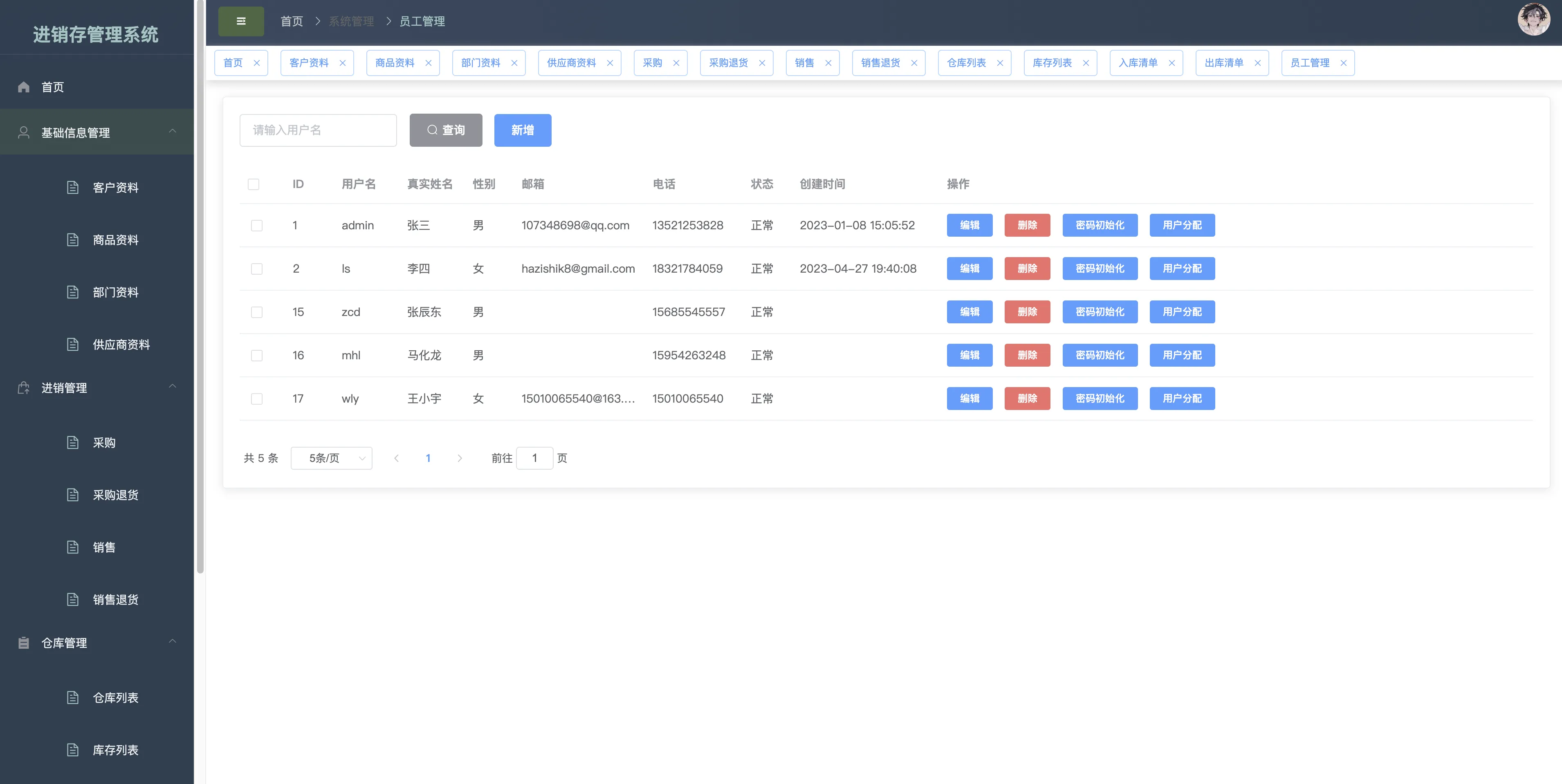1562x784 pixels.
Task: Collapse the 基础信息管理 menu group
Action: (x=172, y=132)
